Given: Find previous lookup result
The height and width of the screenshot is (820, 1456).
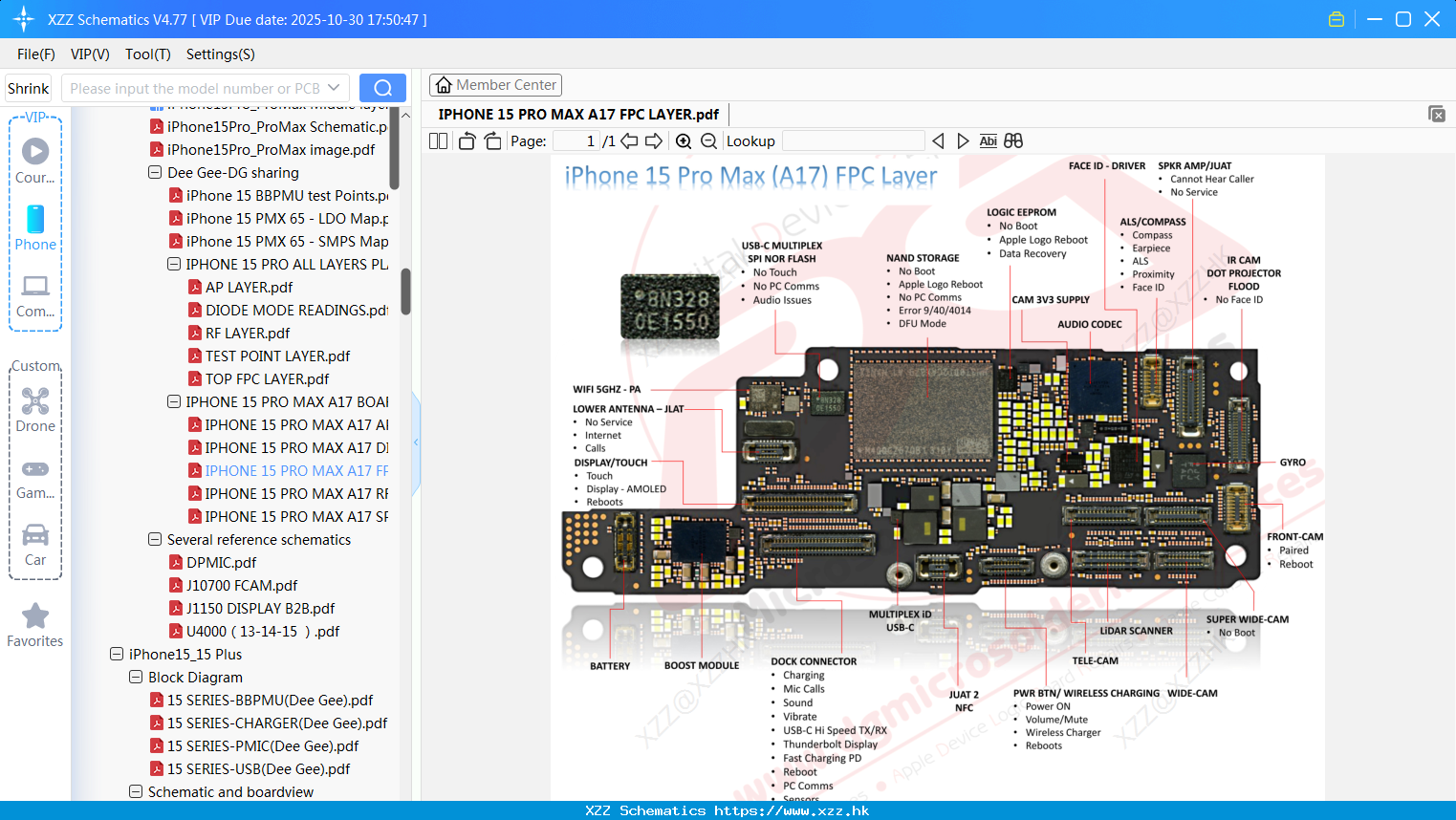Looking at the screenshot, I should 938,141.
